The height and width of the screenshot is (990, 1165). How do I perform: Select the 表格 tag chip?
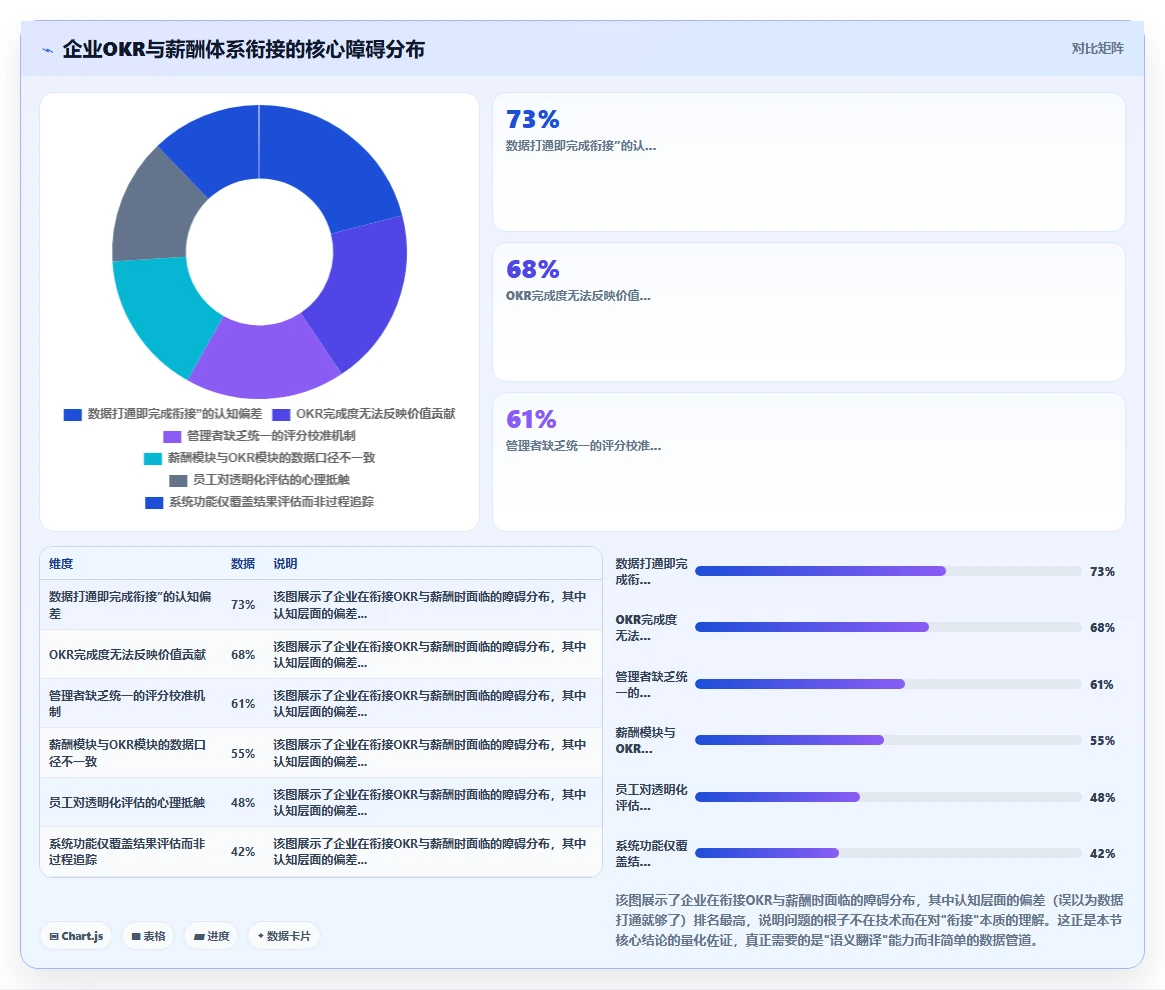click(148, 936)
